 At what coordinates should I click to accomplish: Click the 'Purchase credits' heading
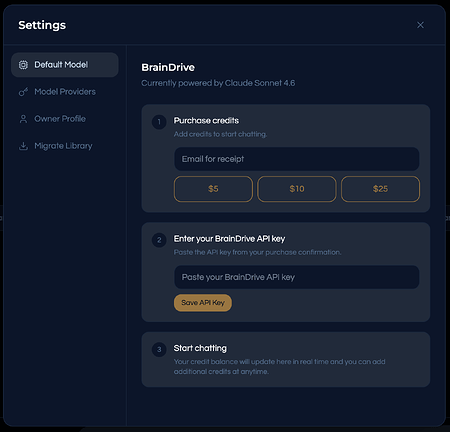pyautogui.click(x=206, y=121)
